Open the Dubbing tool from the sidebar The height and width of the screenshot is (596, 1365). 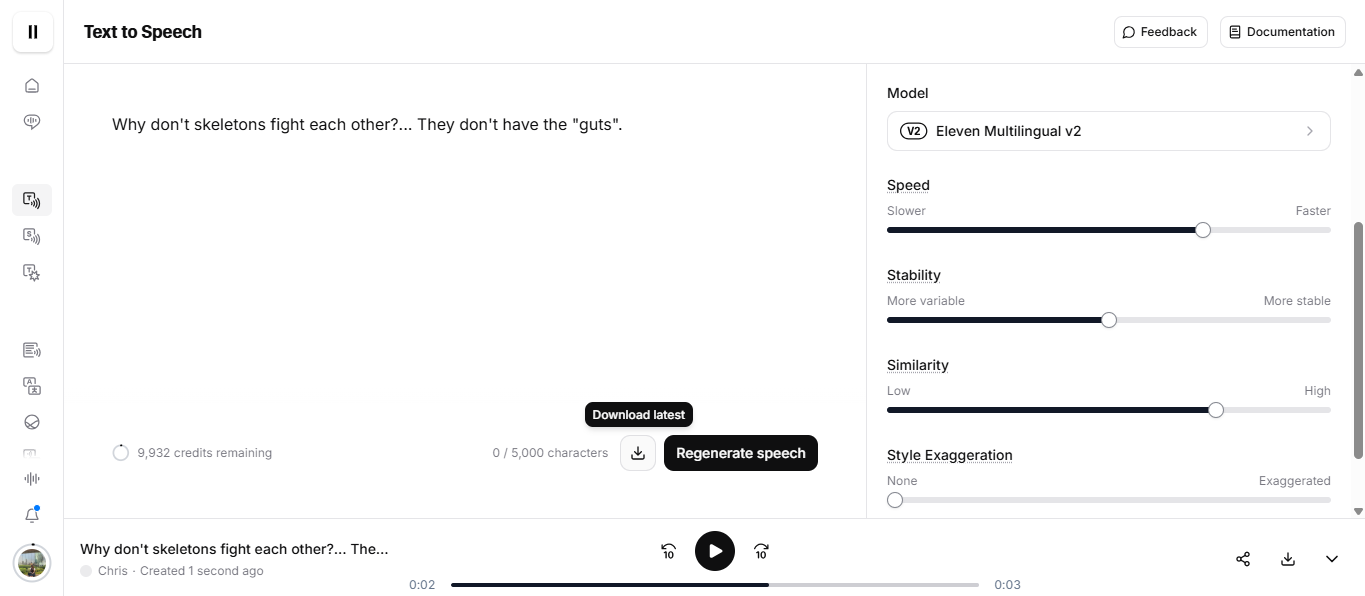[x=31, y=385]
